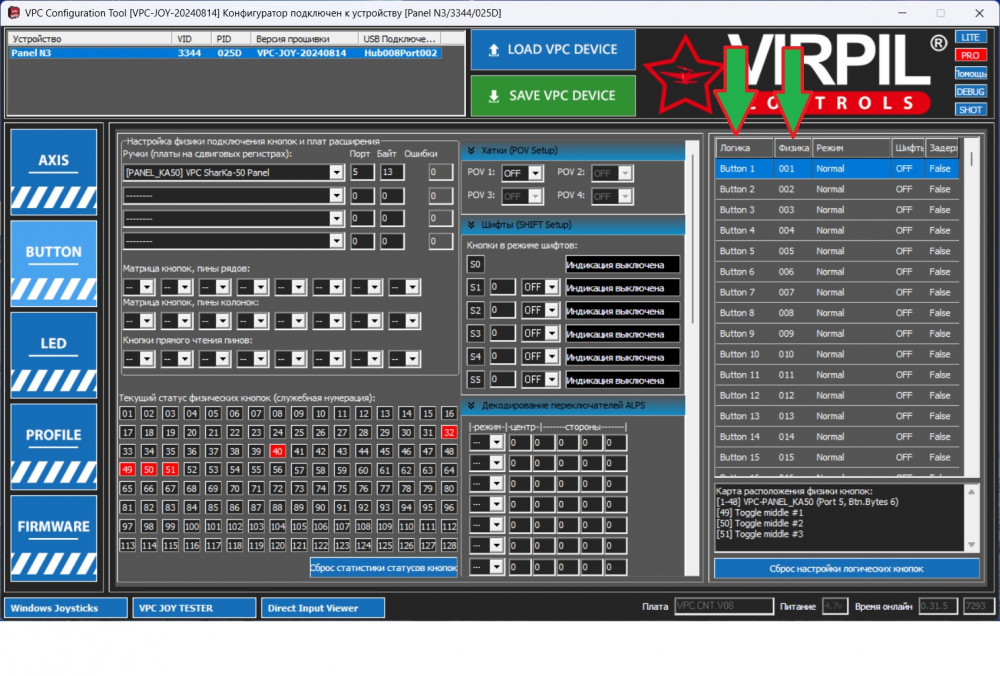
Task: Click the S1 Индикация выключена field
Action: click(x=622, y=288)
